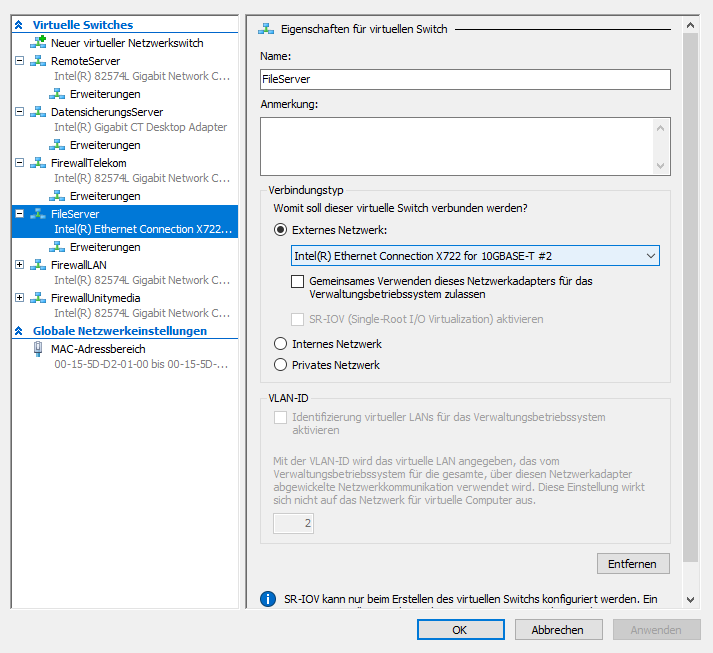Select Erweiterungen text under FileServer
This screenshot has height=653, width=713.
(105, 247)
